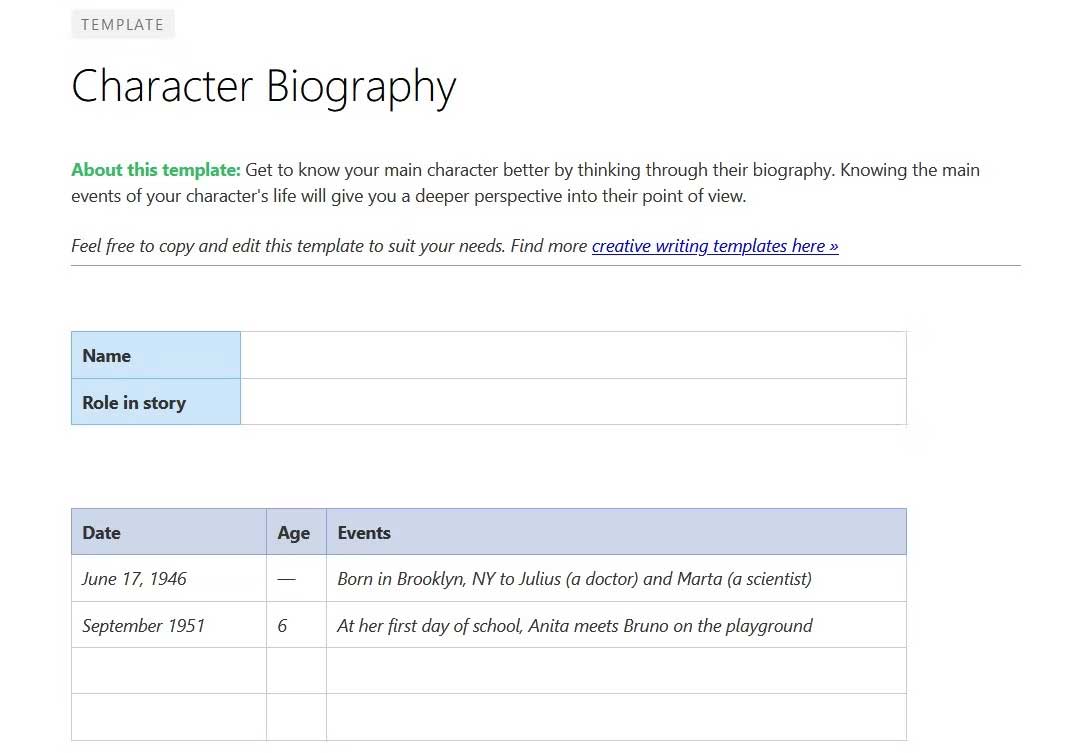1082x753 pixels.
Task: Open the creative writing templates link
Action: pos(714,246)
